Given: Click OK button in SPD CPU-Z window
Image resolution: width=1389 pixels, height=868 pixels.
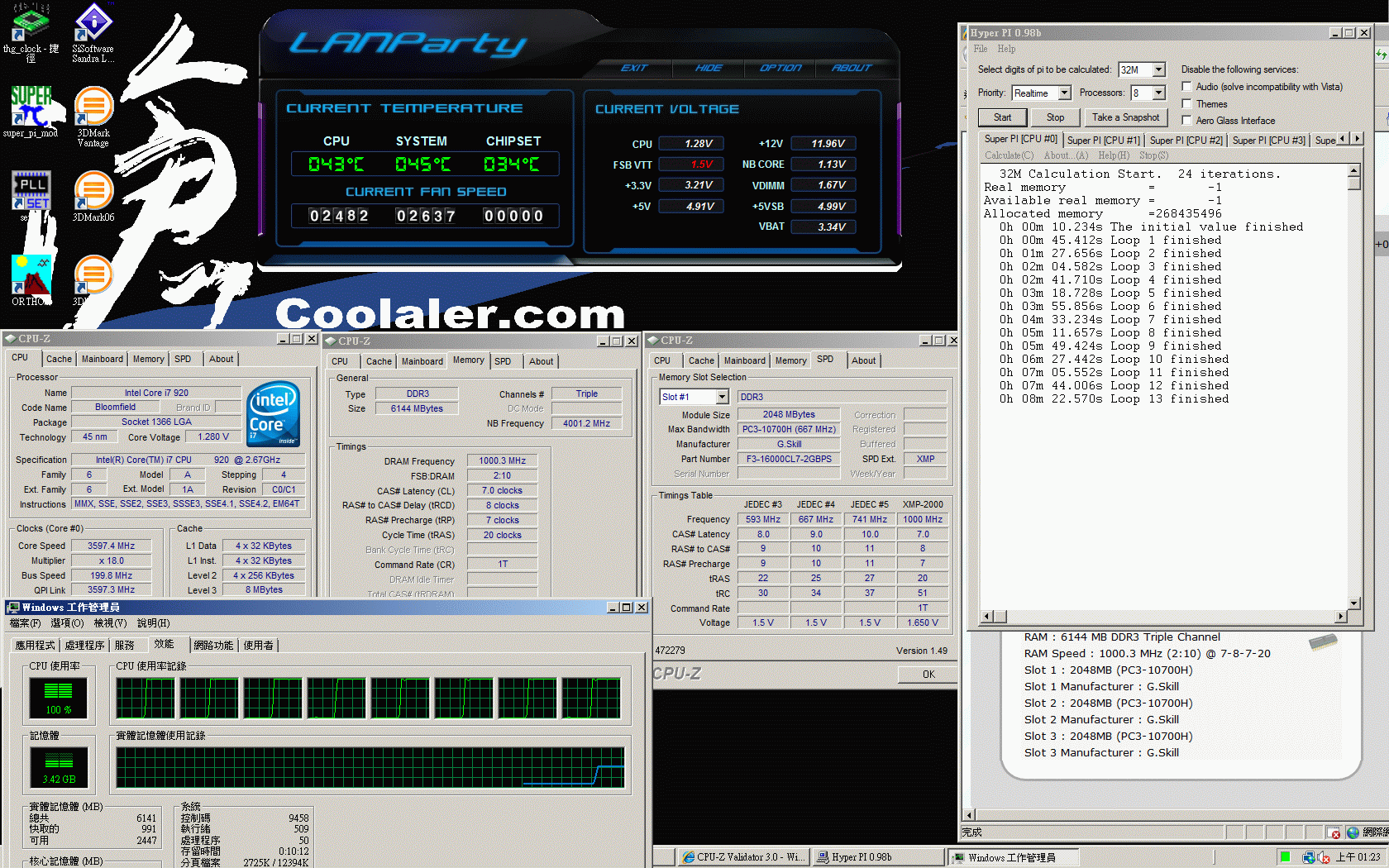Looking at the screenshot, I should point(928,675).
